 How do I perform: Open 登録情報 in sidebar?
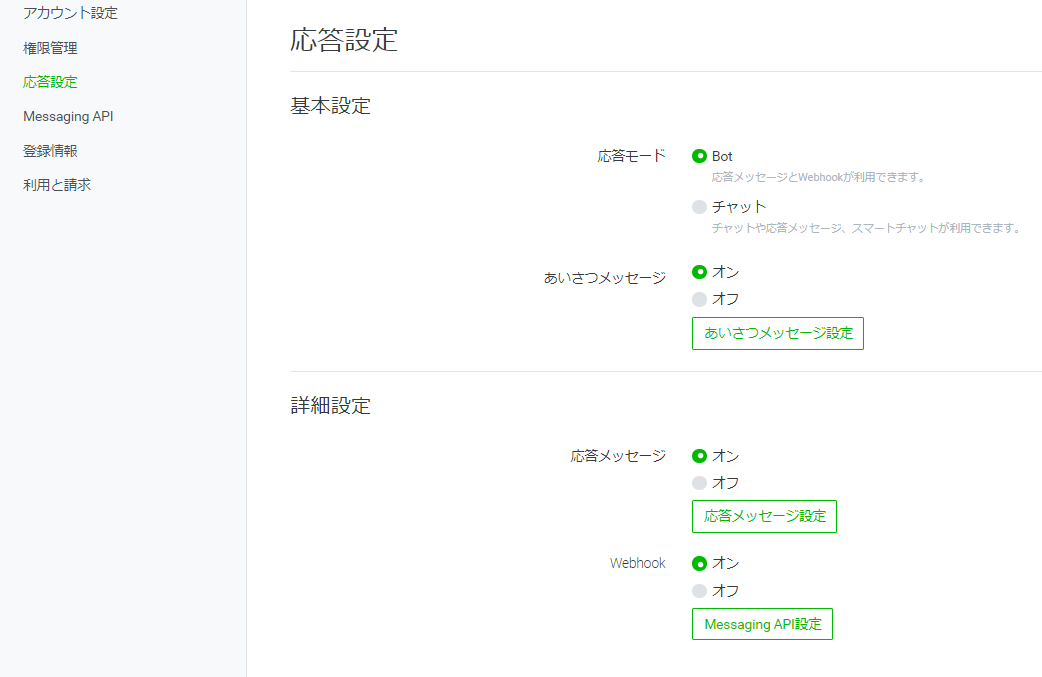[51, 151]
